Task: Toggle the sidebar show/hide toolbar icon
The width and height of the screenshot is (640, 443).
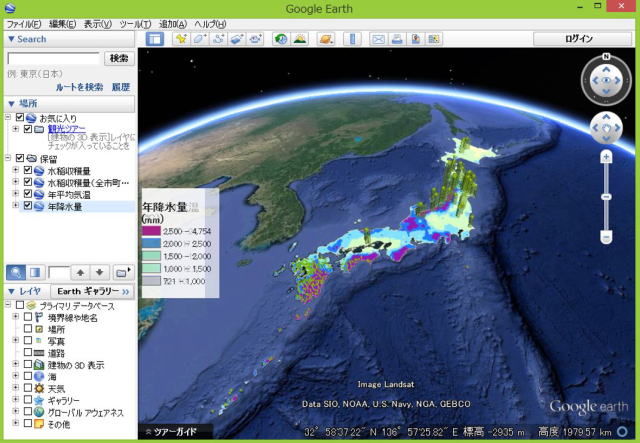Action: pos(155,39)
